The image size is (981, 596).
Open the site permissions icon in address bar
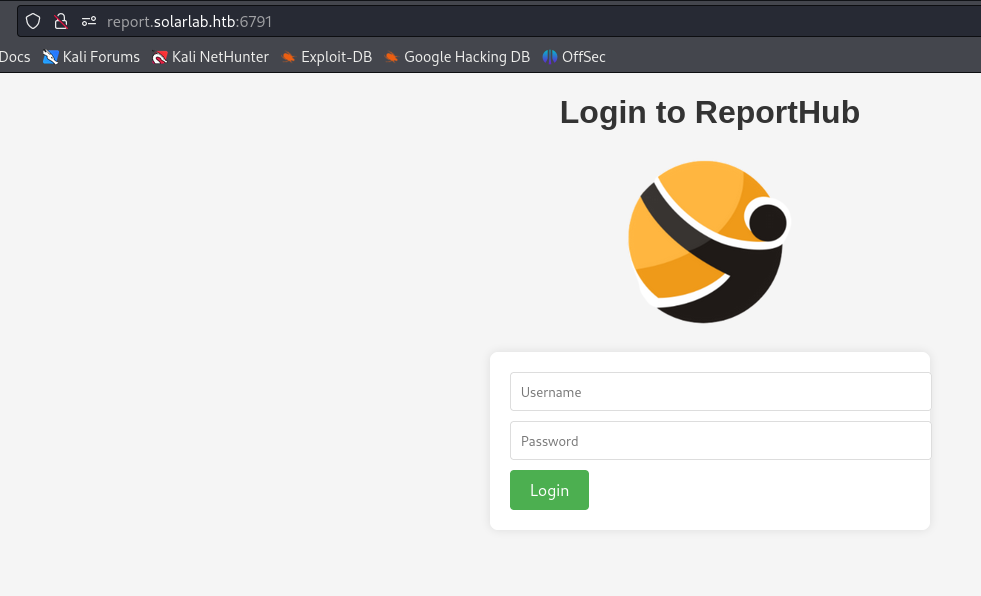tap(89, 21)
